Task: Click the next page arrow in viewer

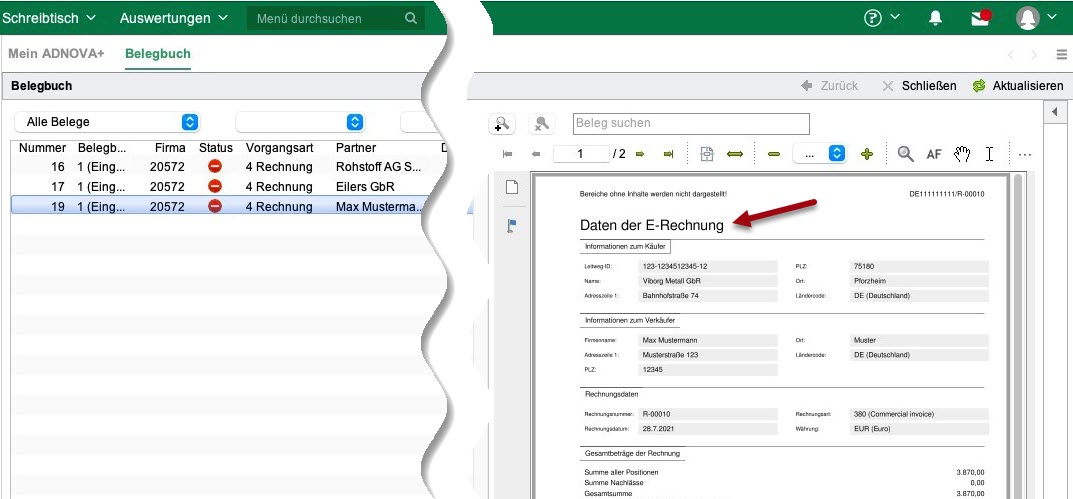Action: (x=640, y=154)
